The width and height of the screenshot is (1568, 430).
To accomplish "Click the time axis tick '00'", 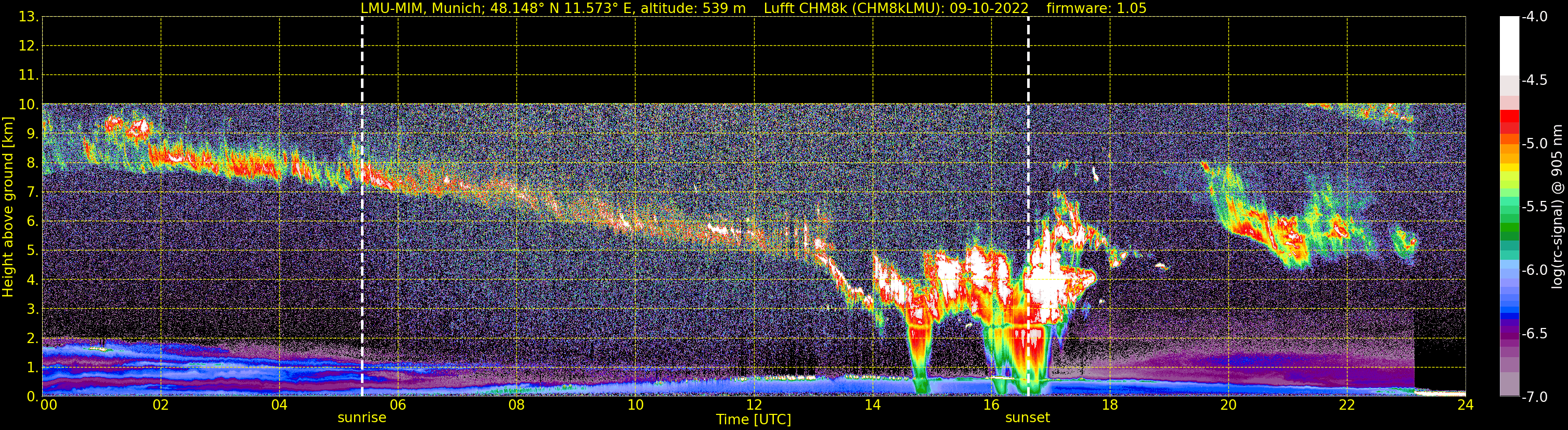I will (49, 406).
